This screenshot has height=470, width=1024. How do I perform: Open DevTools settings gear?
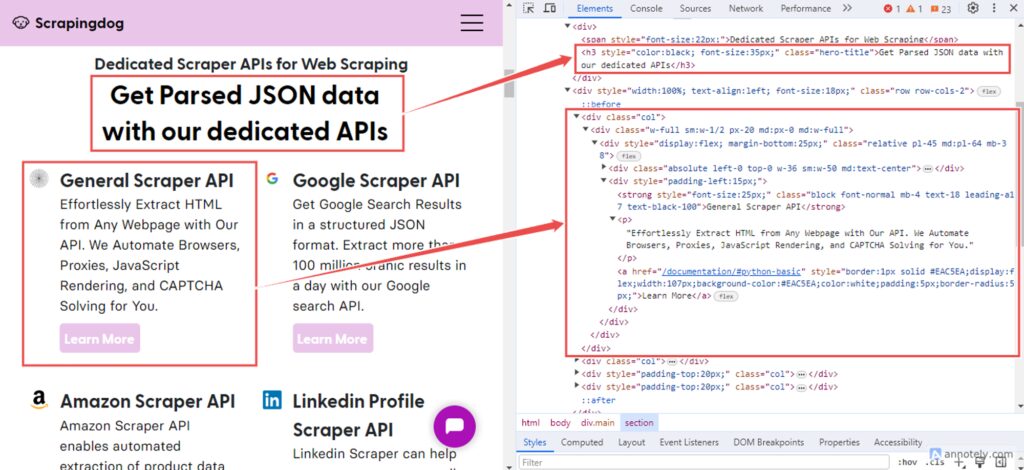tap(973, 9)
